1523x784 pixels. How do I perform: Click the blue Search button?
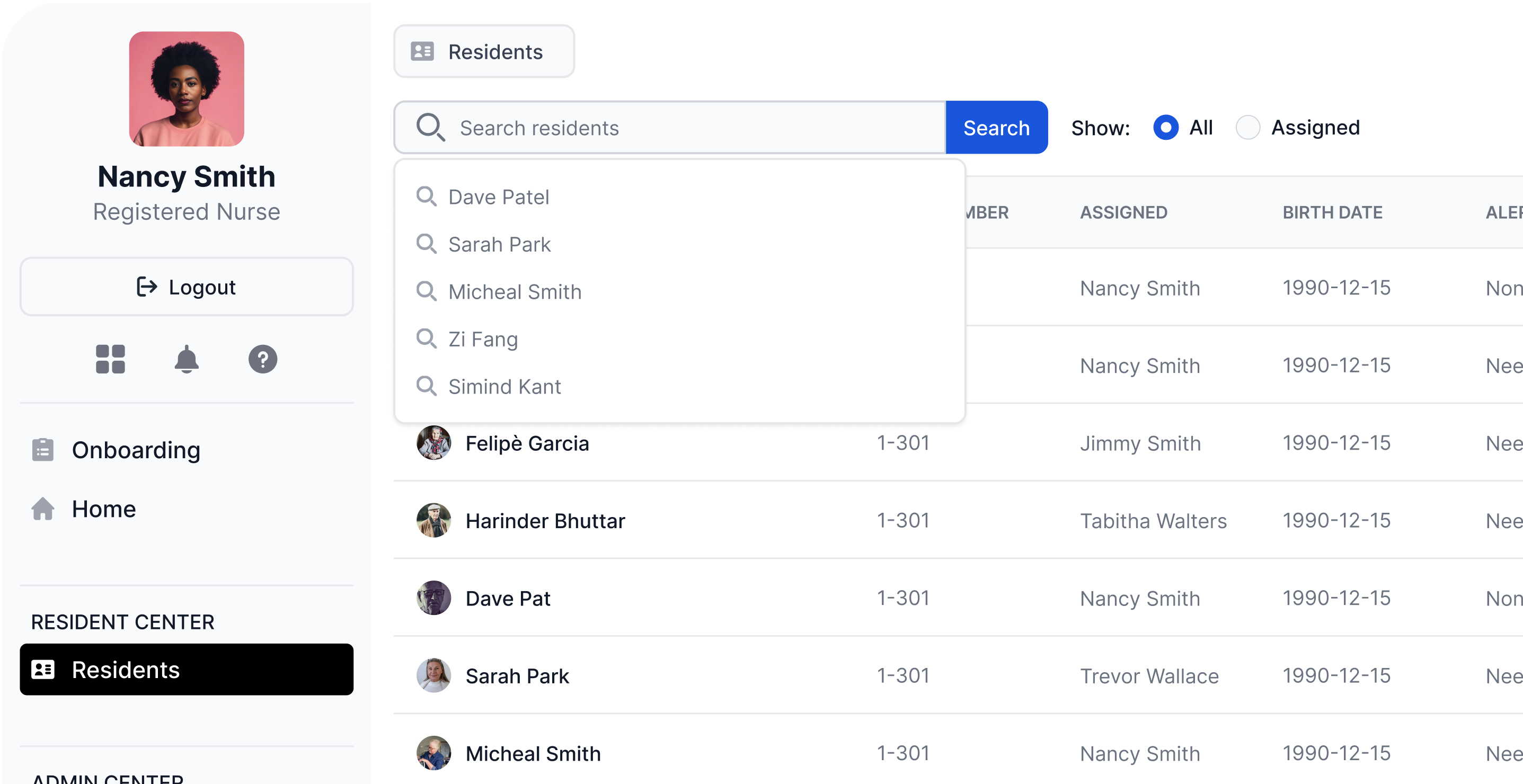pyautogui.click(x=996, y=128)
